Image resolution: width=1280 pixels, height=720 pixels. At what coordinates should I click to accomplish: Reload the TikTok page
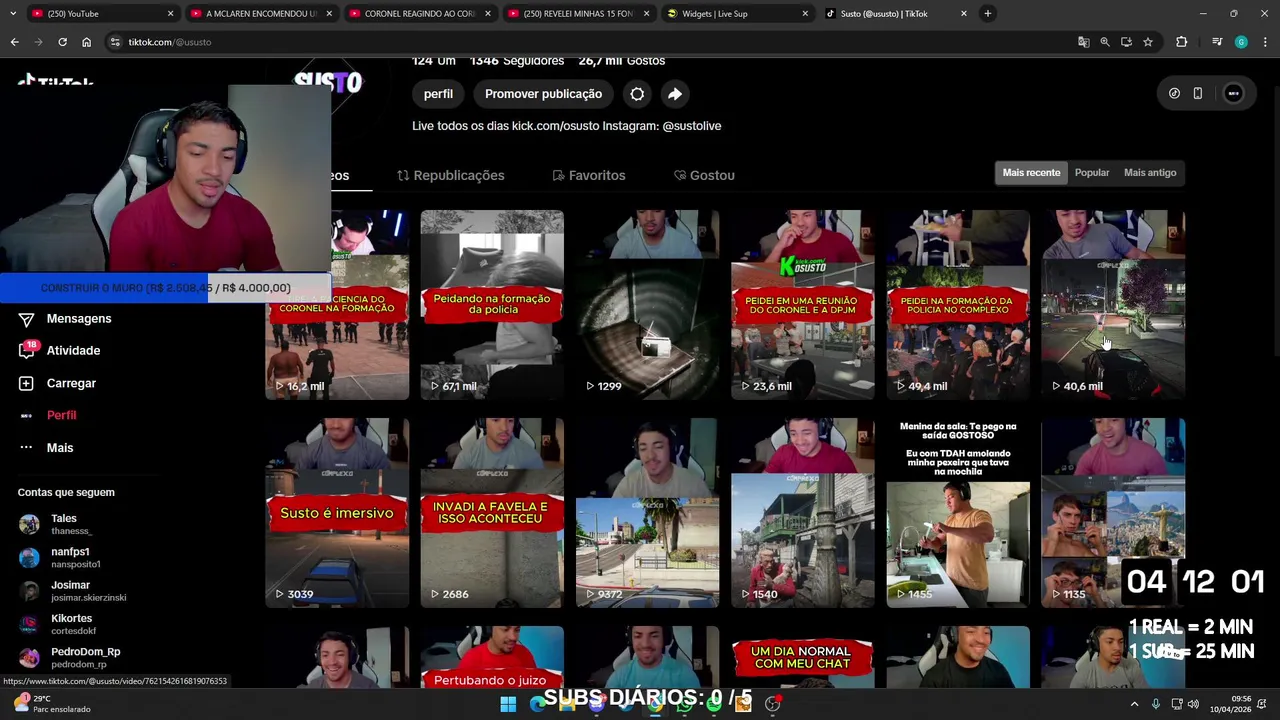click(x=62, y=42)
